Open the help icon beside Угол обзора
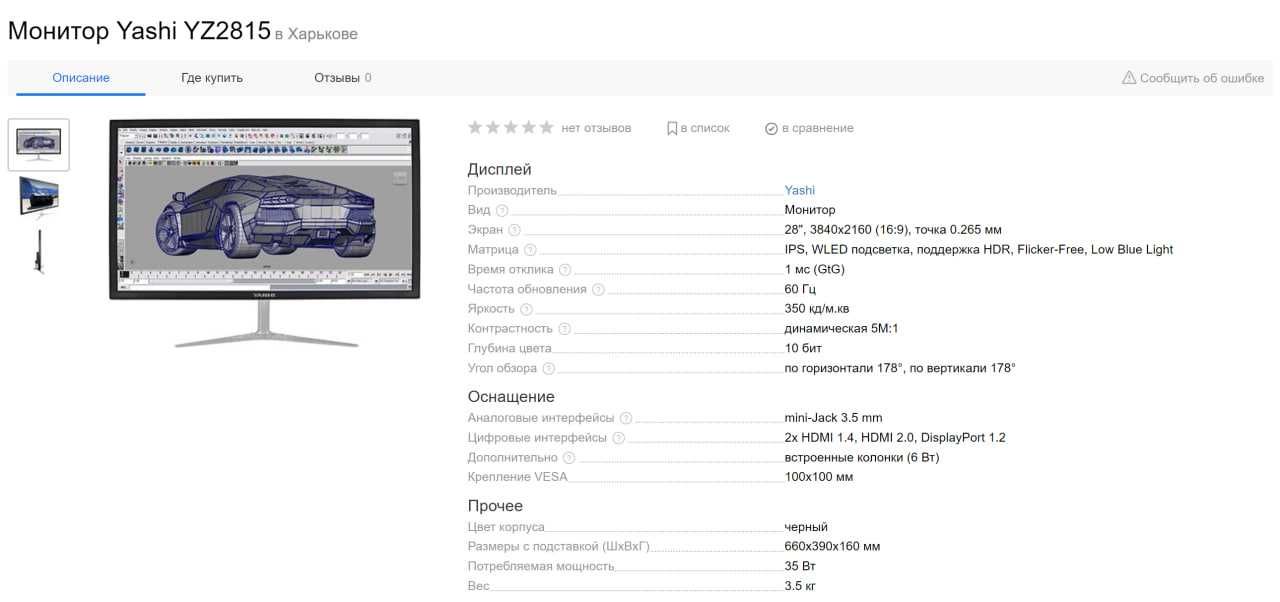1280x602 pixels. tap(549, 369)
